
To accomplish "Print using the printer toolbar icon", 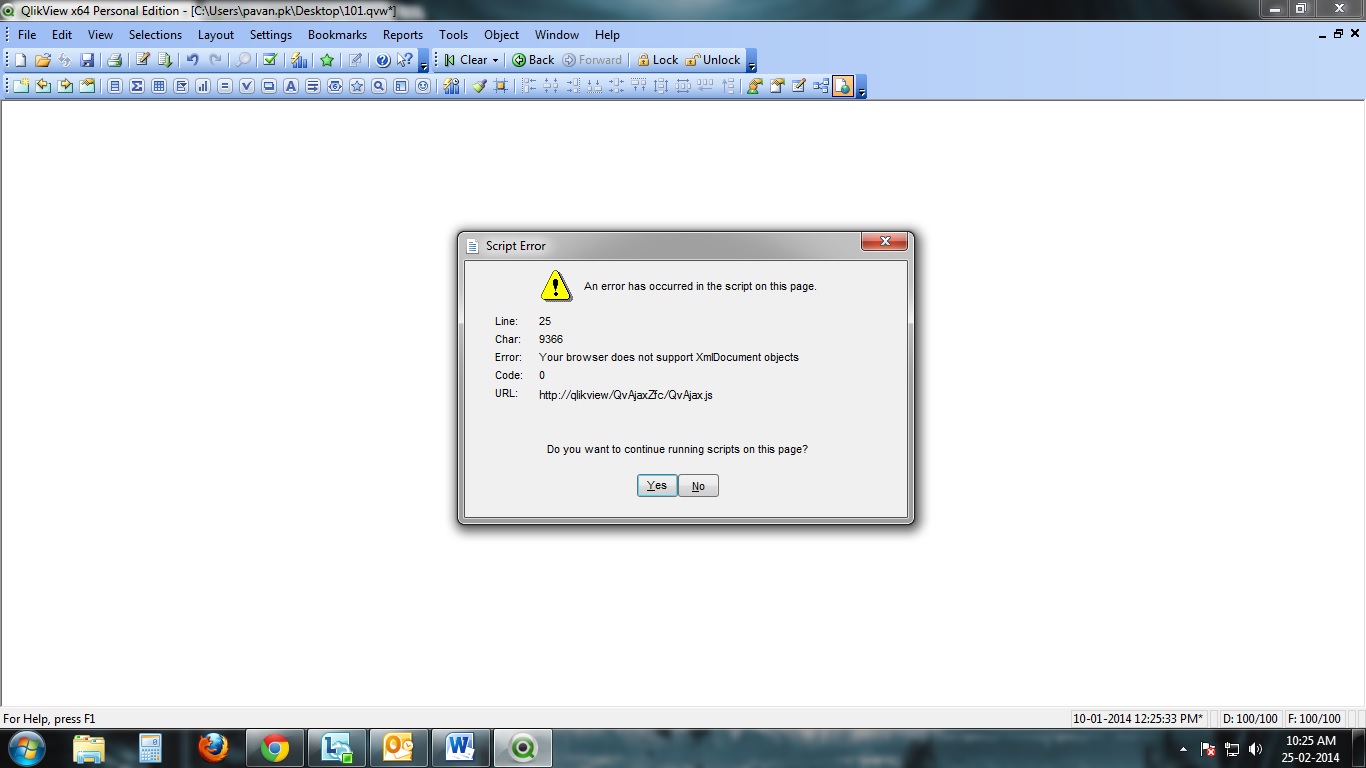I will pyautogui.click(x=114, y=60).
